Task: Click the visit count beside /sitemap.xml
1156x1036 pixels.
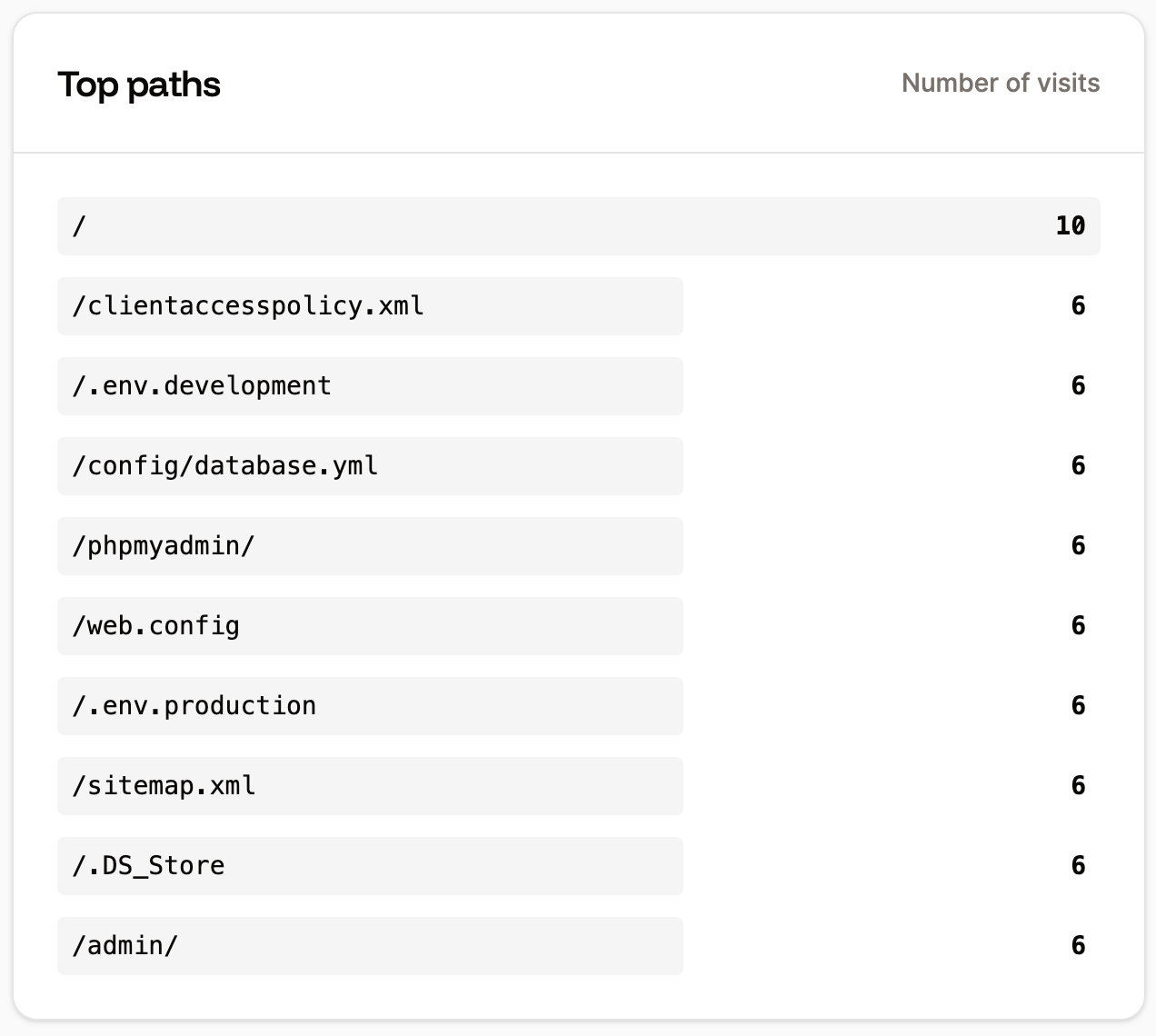Action: pos(1080,785)
